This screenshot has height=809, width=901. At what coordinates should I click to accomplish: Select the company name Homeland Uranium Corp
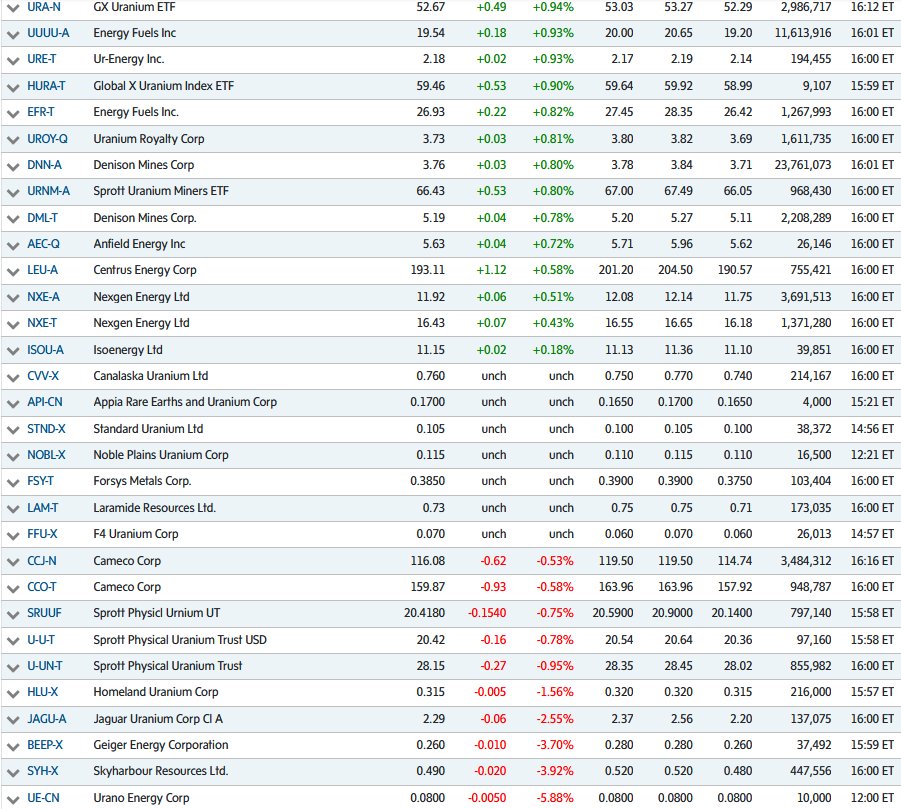point(156,692)
